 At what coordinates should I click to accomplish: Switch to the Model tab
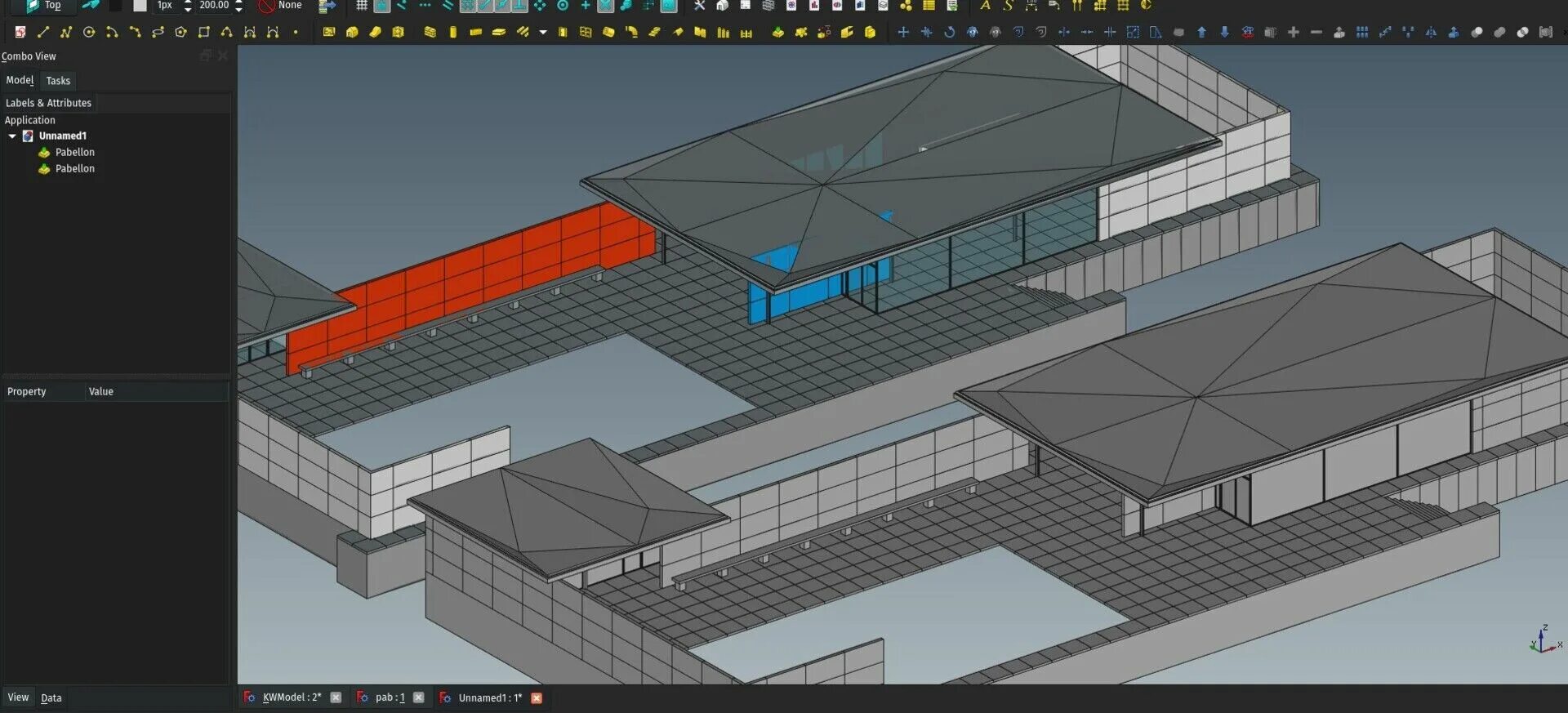click(20, 80)
